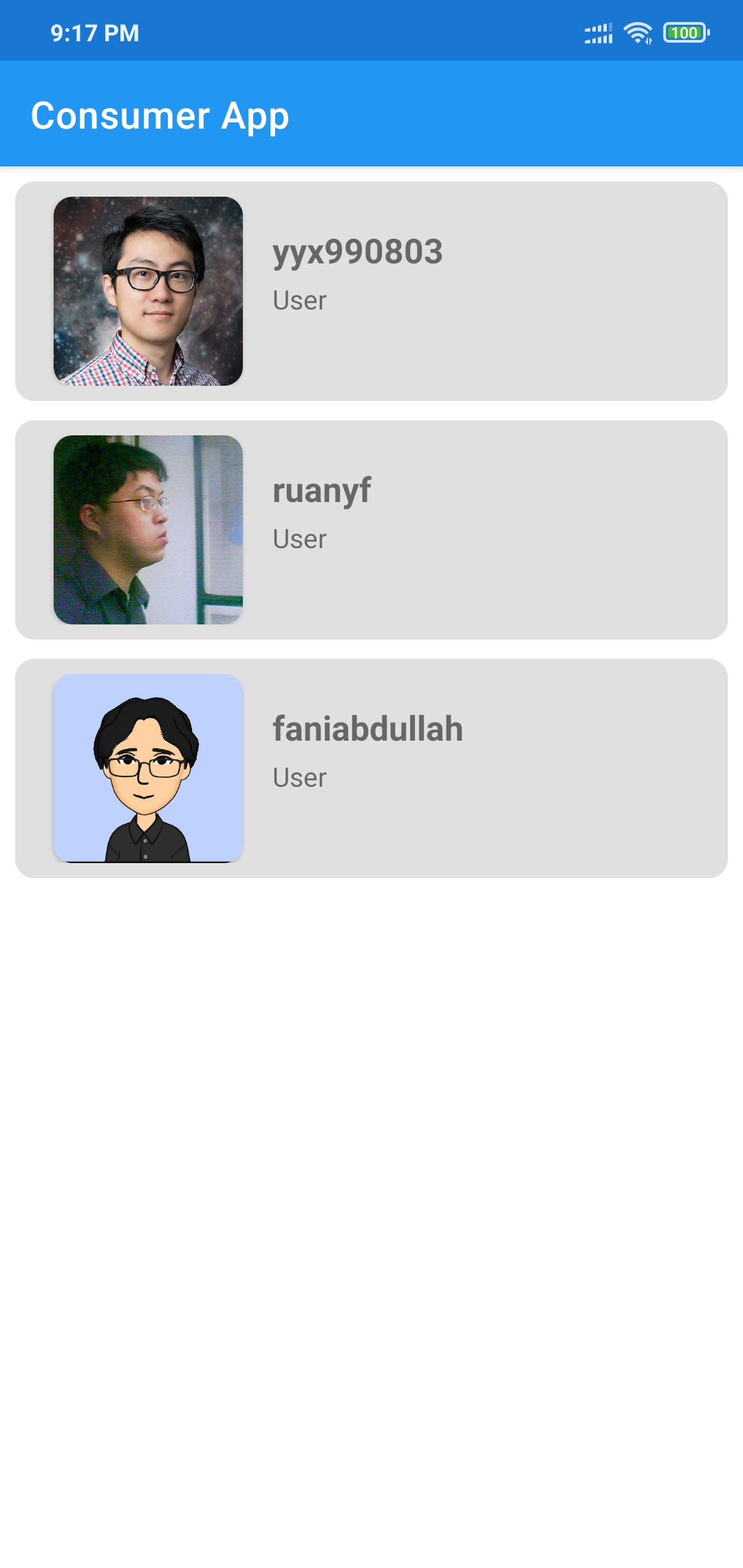This screenshot has height=1568, width=743.
Task: Click the faniabdullah username text
Action: coord(368,729)
